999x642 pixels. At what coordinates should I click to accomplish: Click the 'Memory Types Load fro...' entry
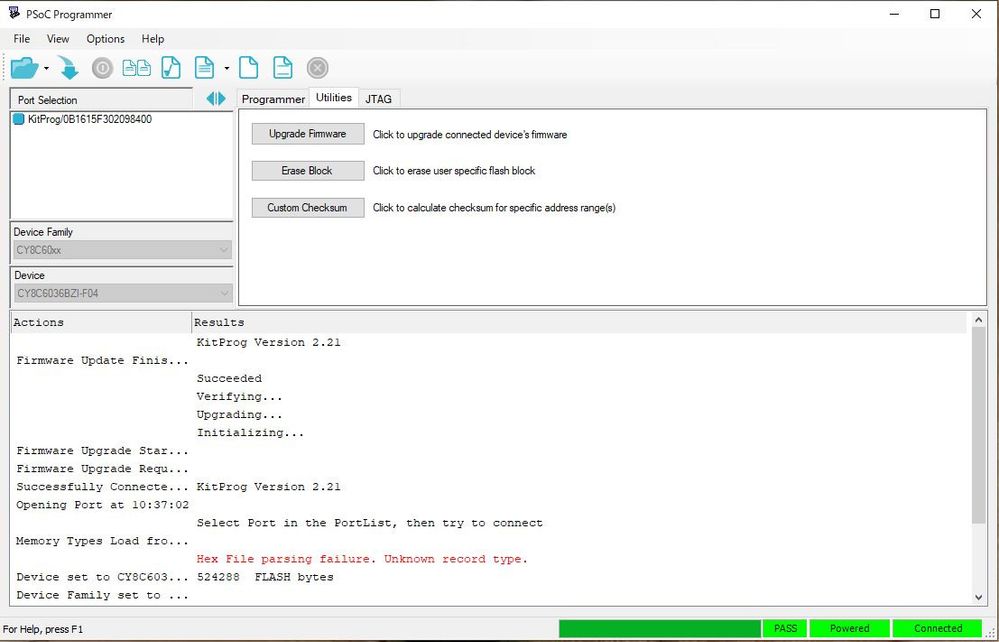(x=103, y=541)
